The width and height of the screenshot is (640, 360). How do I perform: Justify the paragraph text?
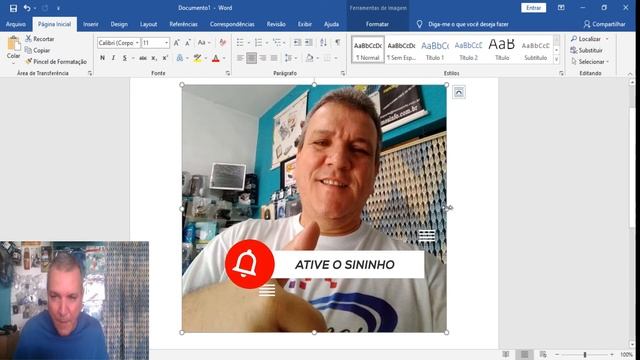pos(274,58)
